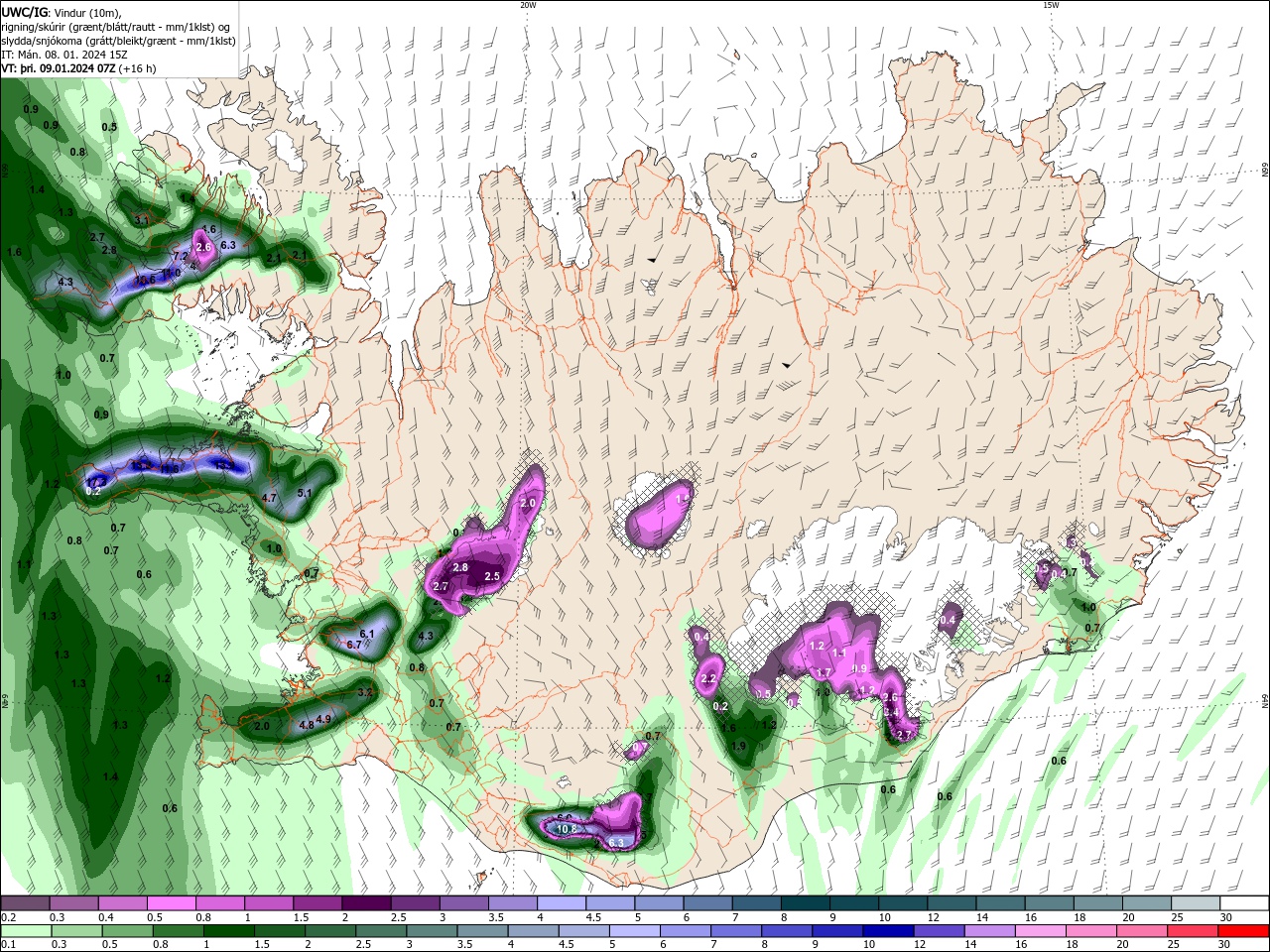
Task: Click the '3.2' value over Reykjanes band
Action: tap(364, 692)
